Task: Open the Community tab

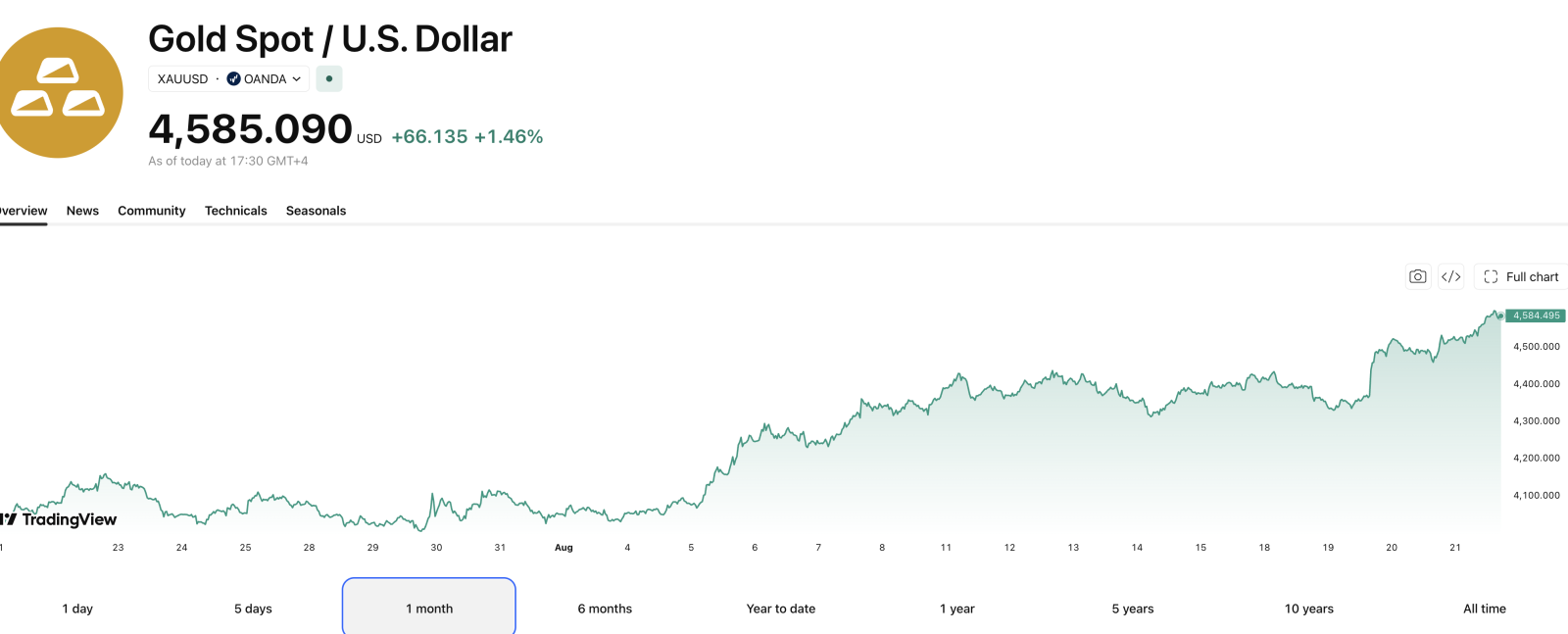Action: pos(152,211)
